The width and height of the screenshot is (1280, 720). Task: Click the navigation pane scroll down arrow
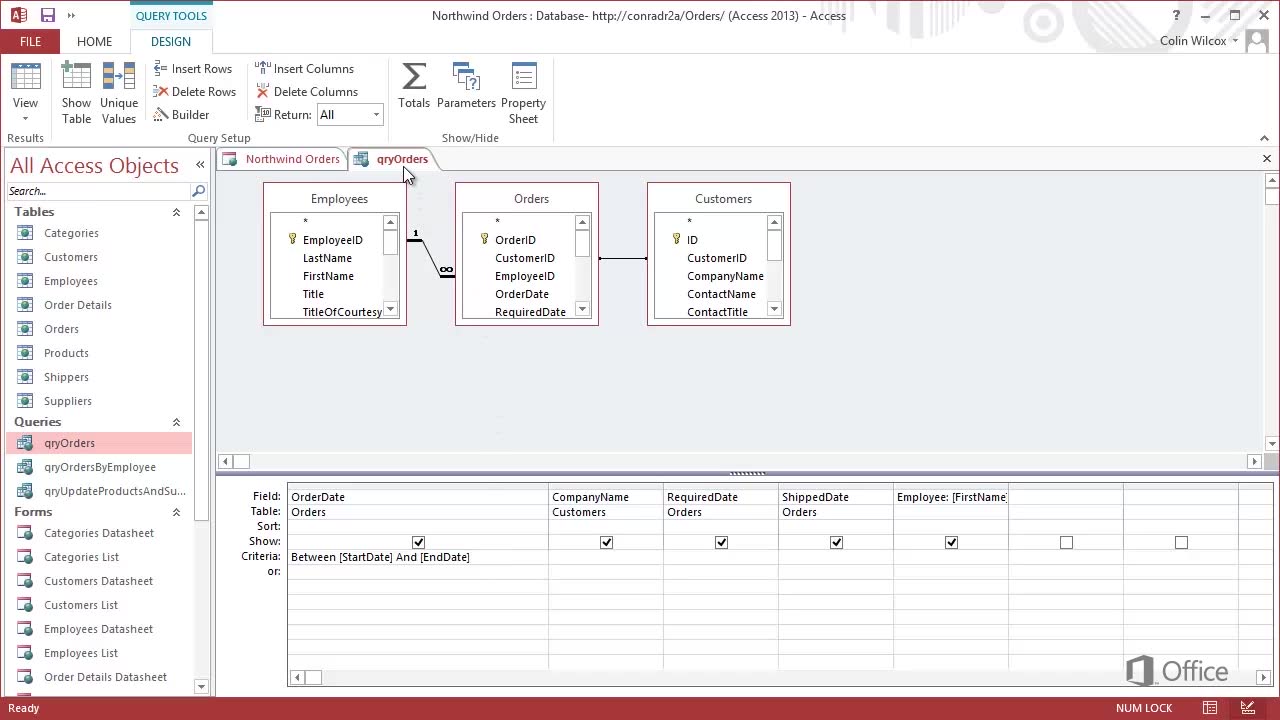tap(201, 686)
